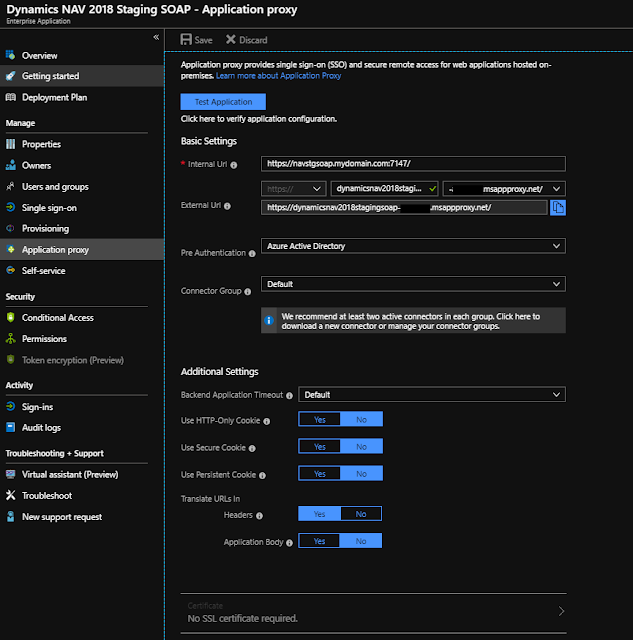The width and height of the screenshot is (633, 640).
Task: Set Translate URLs in Application Body to Yes
Action: pos(319,541)
